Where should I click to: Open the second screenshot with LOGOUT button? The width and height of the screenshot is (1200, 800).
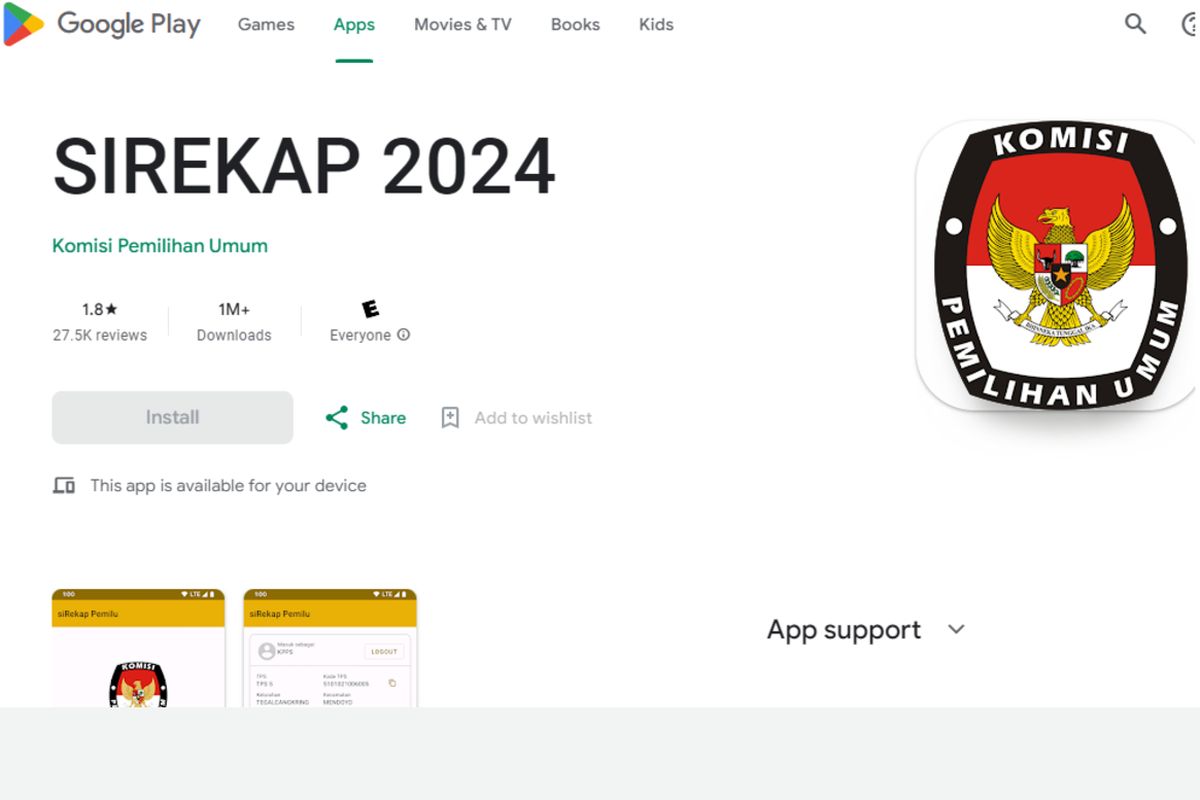(330, 648)
